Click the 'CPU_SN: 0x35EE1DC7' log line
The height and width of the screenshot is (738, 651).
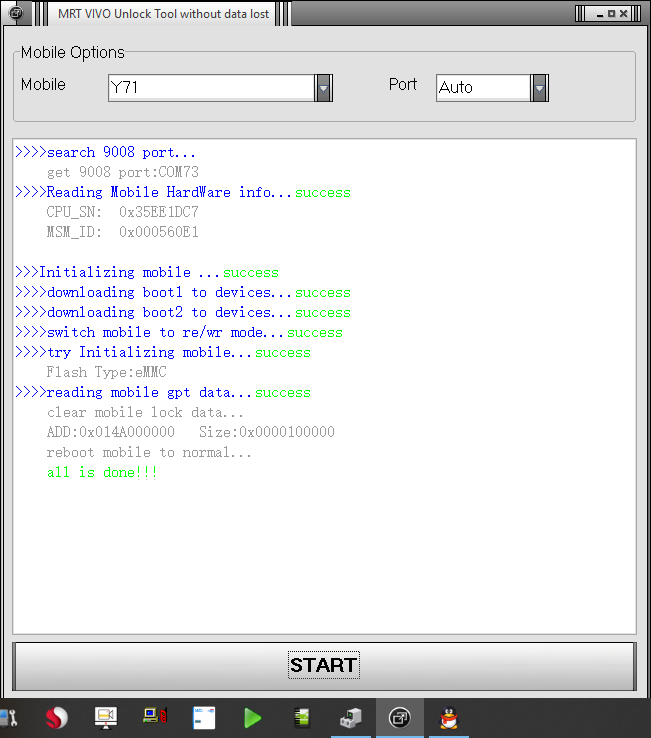122,212
